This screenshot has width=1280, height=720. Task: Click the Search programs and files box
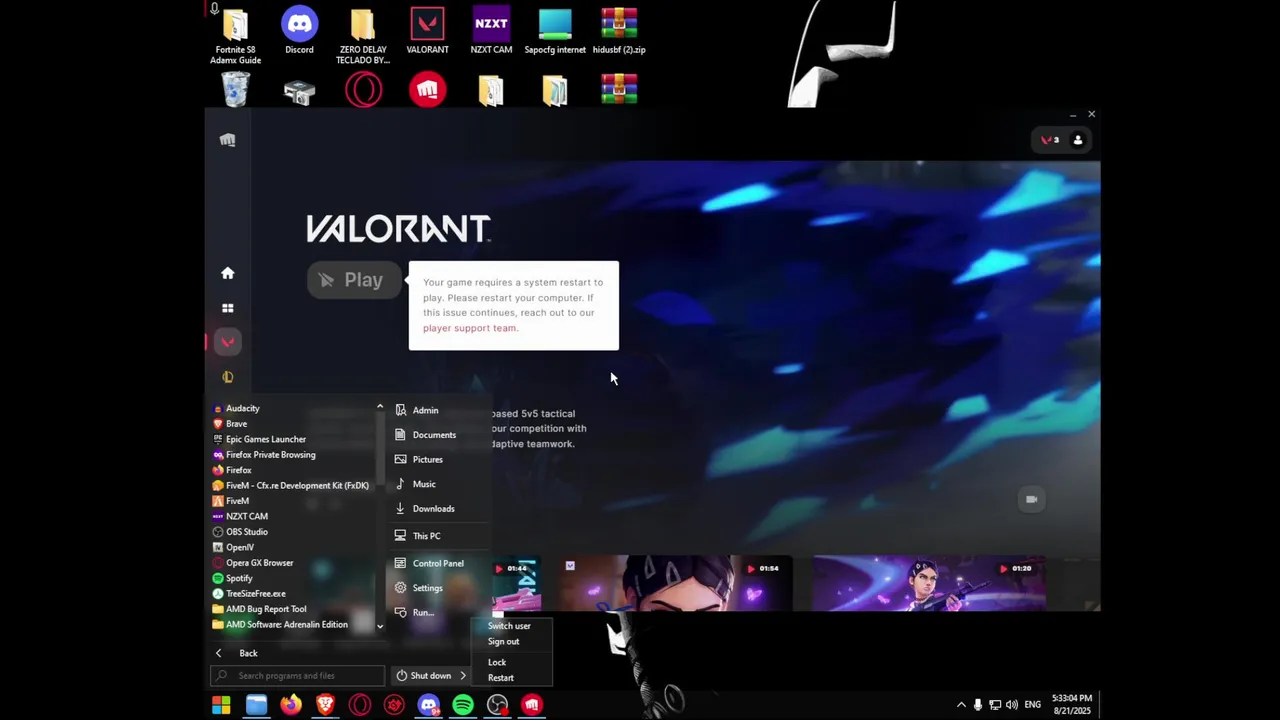pos(297,676)
